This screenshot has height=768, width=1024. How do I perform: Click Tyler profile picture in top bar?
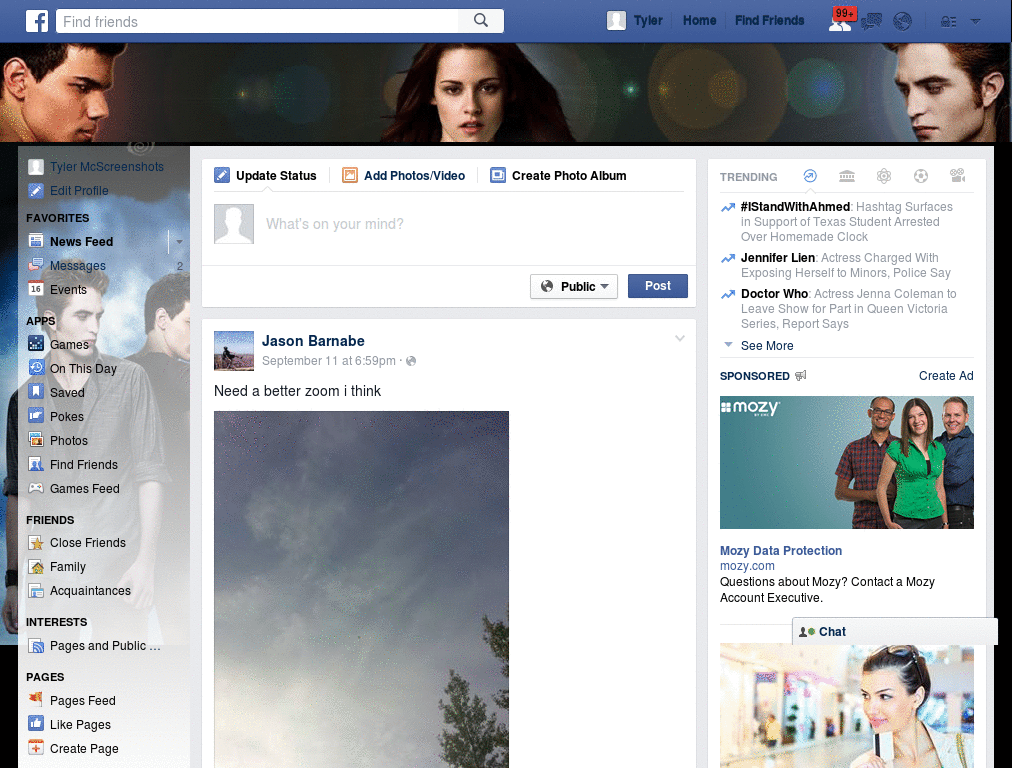tap(616, 21)
